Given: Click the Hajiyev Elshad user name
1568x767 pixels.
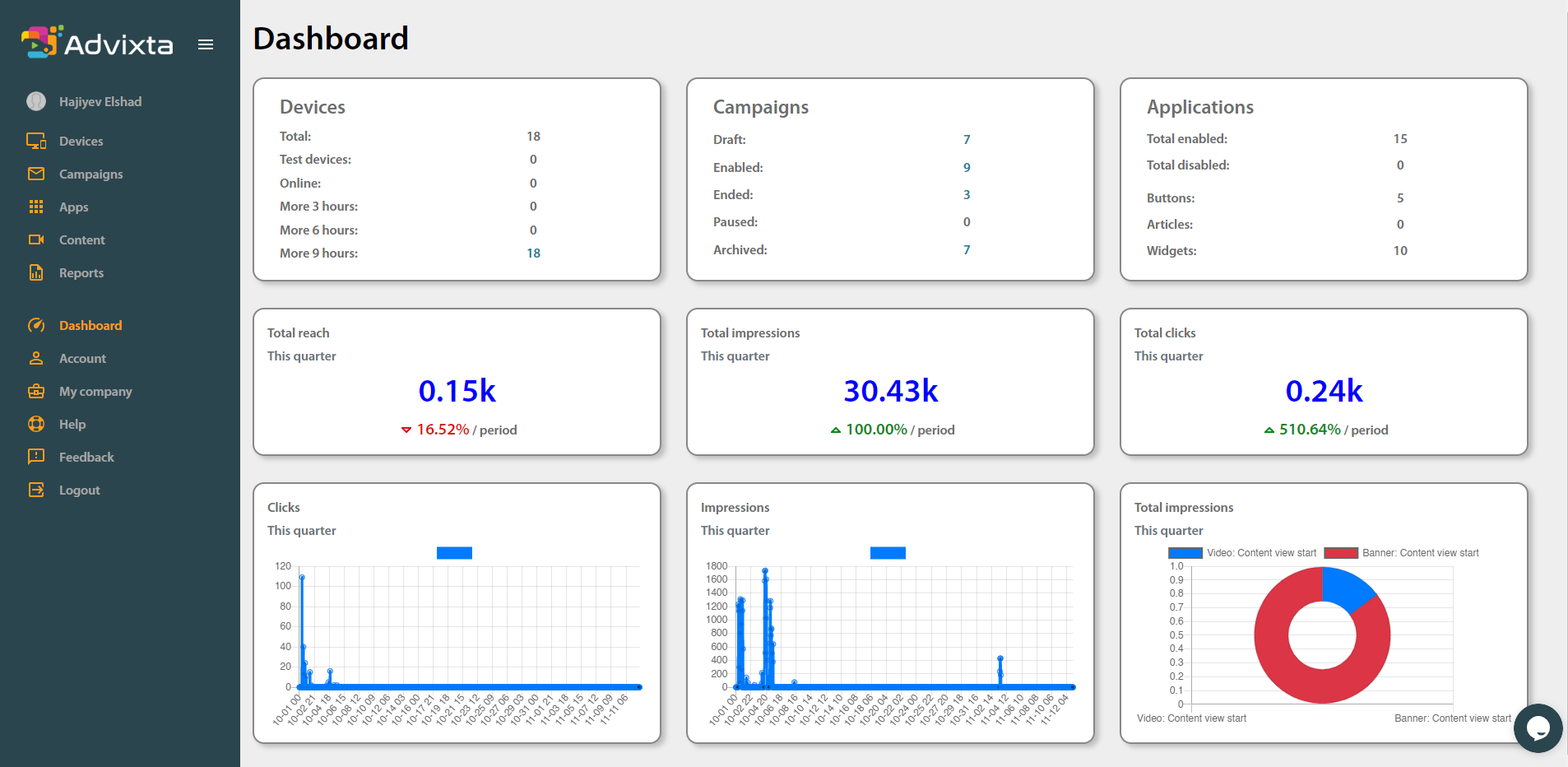Looking at the screenshot, I should pos(100,101).
